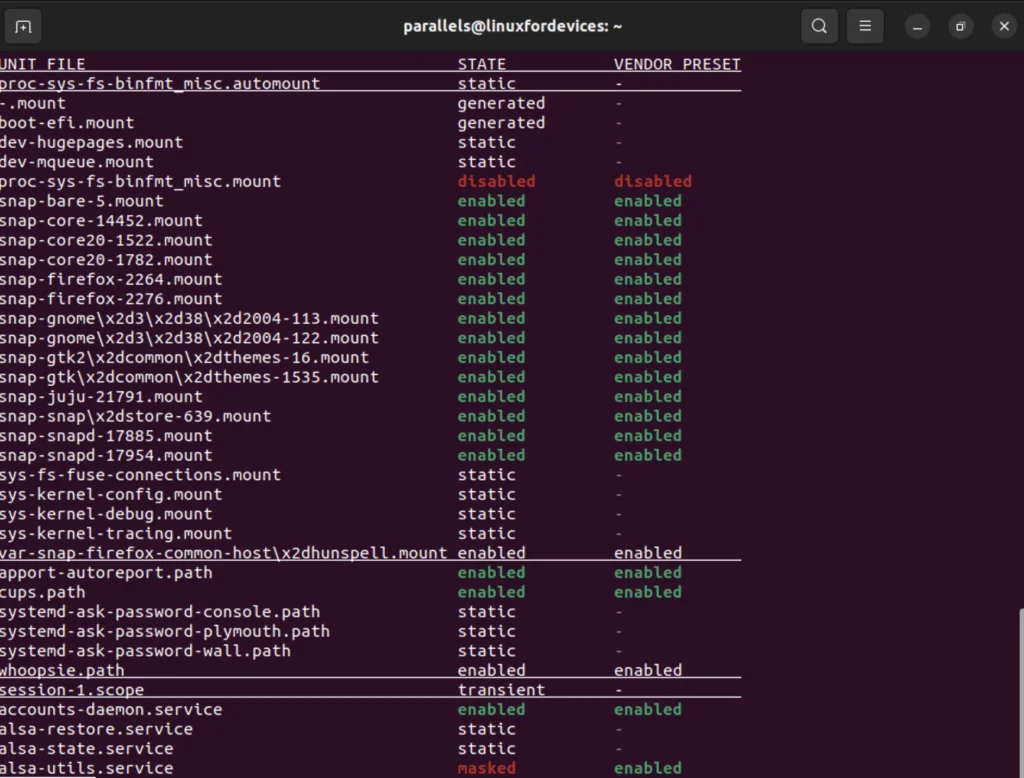Select the cups.path entry
The width and height of the screenshot is (1024, 778).
coord(43,592)
